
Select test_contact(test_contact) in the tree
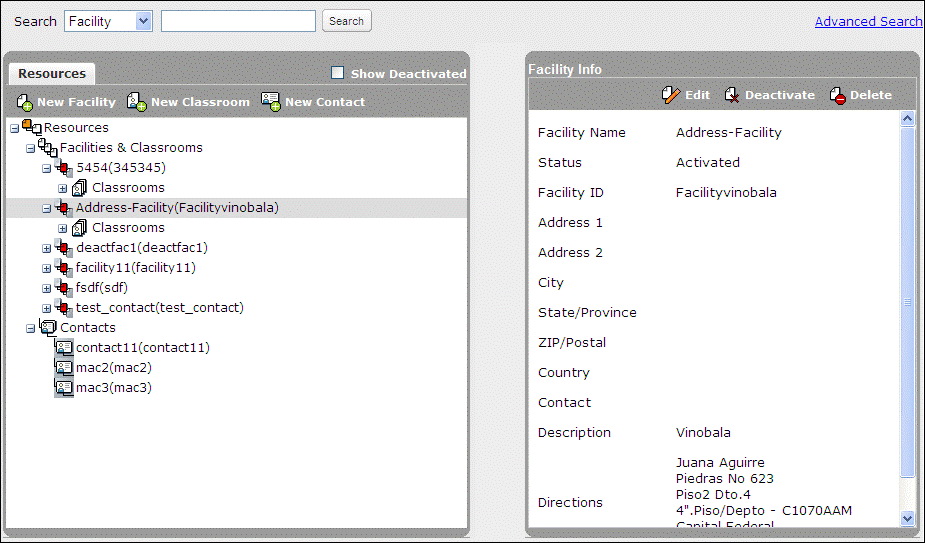(x=159, y=308)
